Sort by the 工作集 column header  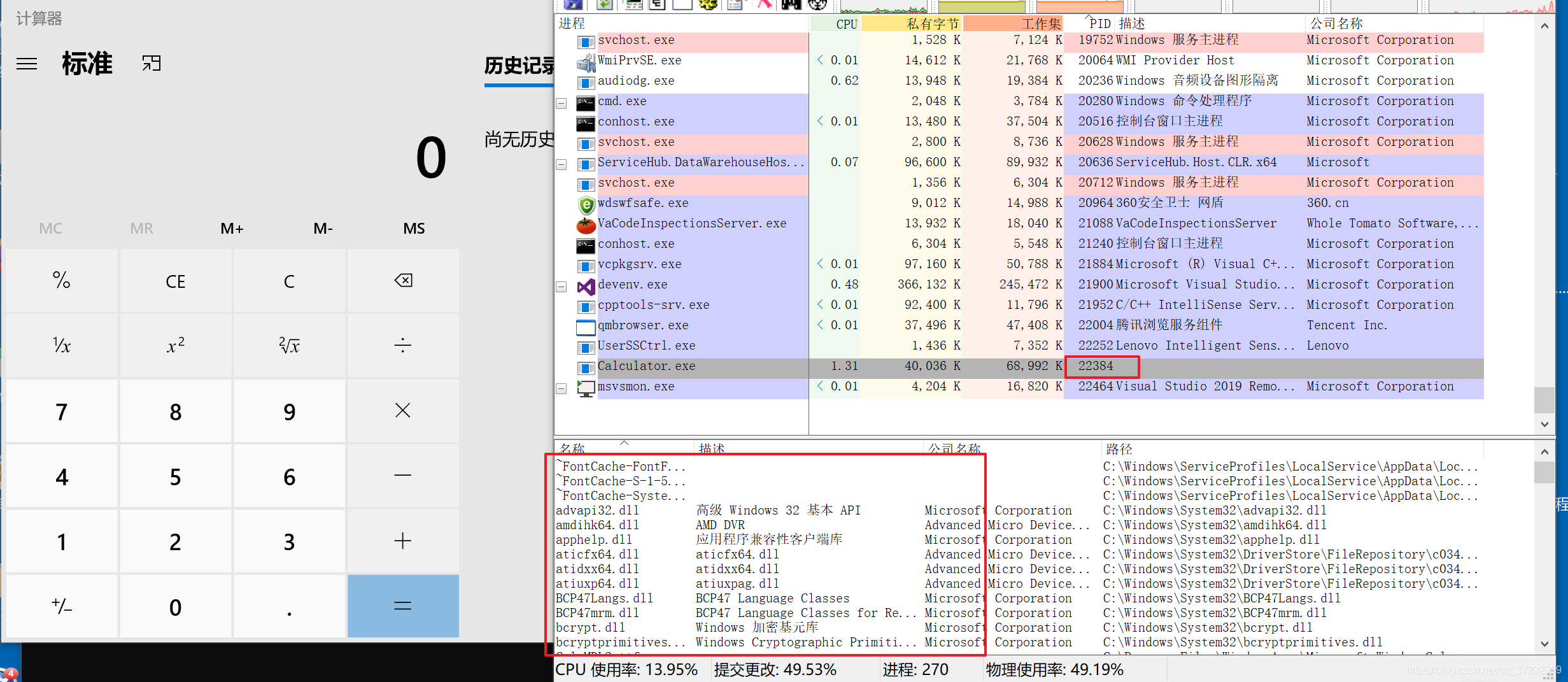pos(1013,24)
